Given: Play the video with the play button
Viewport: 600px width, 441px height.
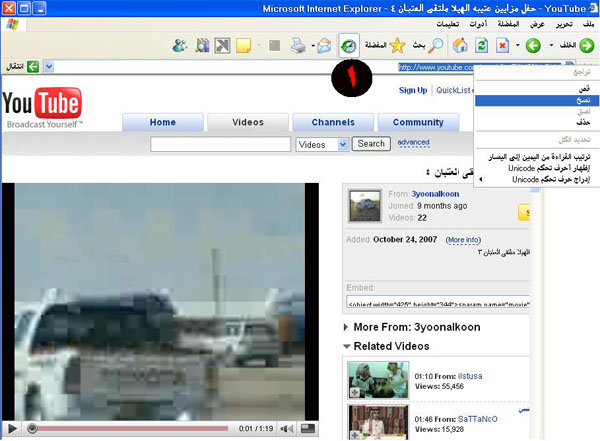Looking at the screenshot, I should tap(12, 429).
